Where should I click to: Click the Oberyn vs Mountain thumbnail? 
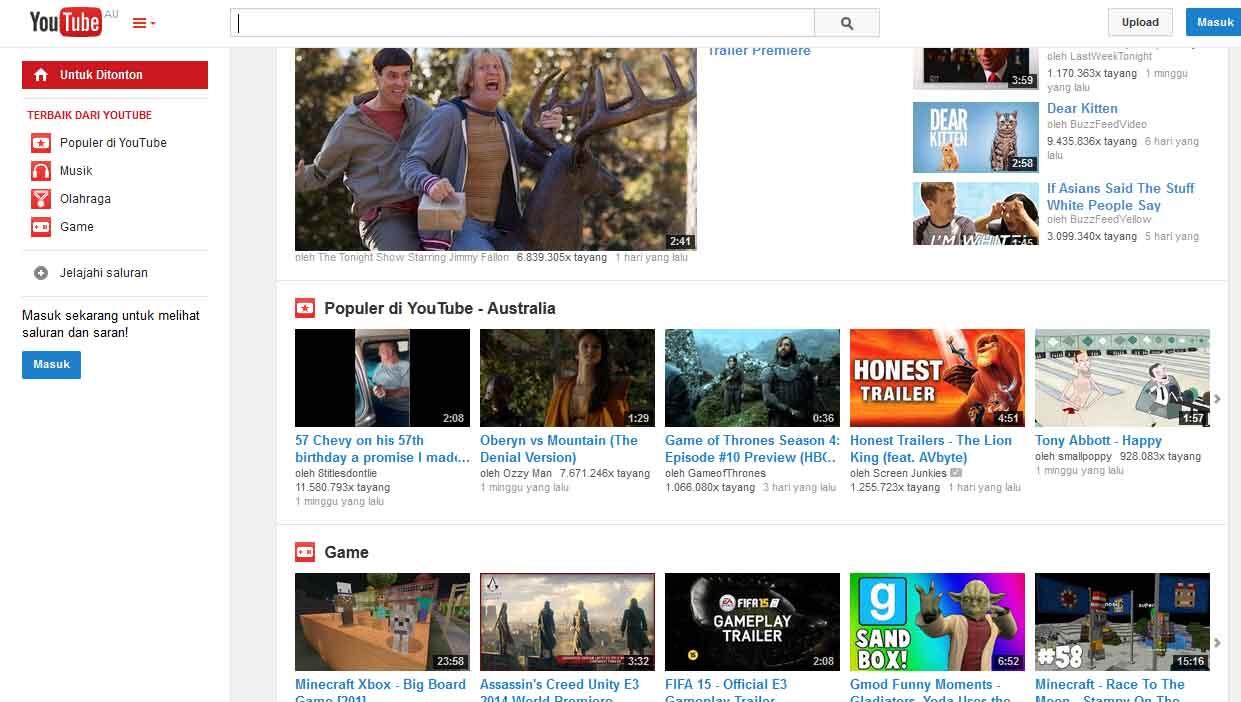click(567, 378)
